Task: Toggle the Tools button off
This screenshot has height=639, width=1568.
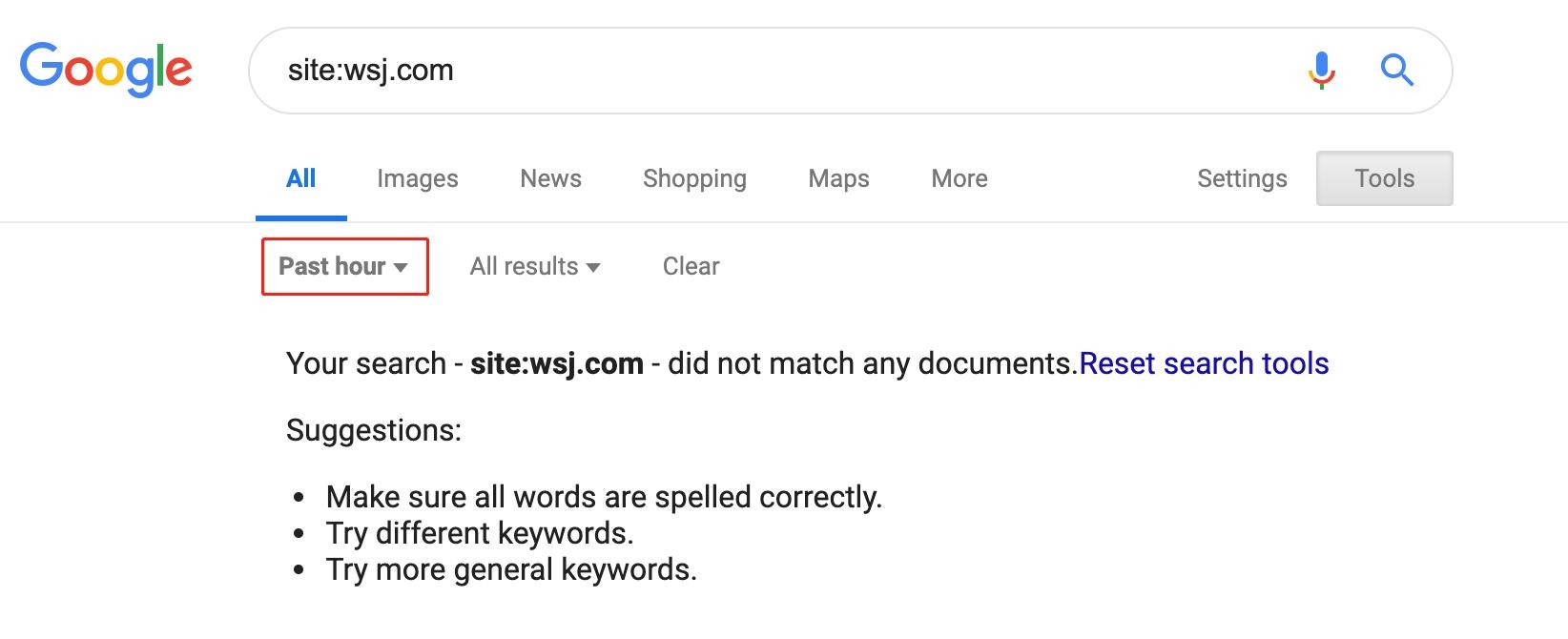Action: click(x=1384, y=178)
